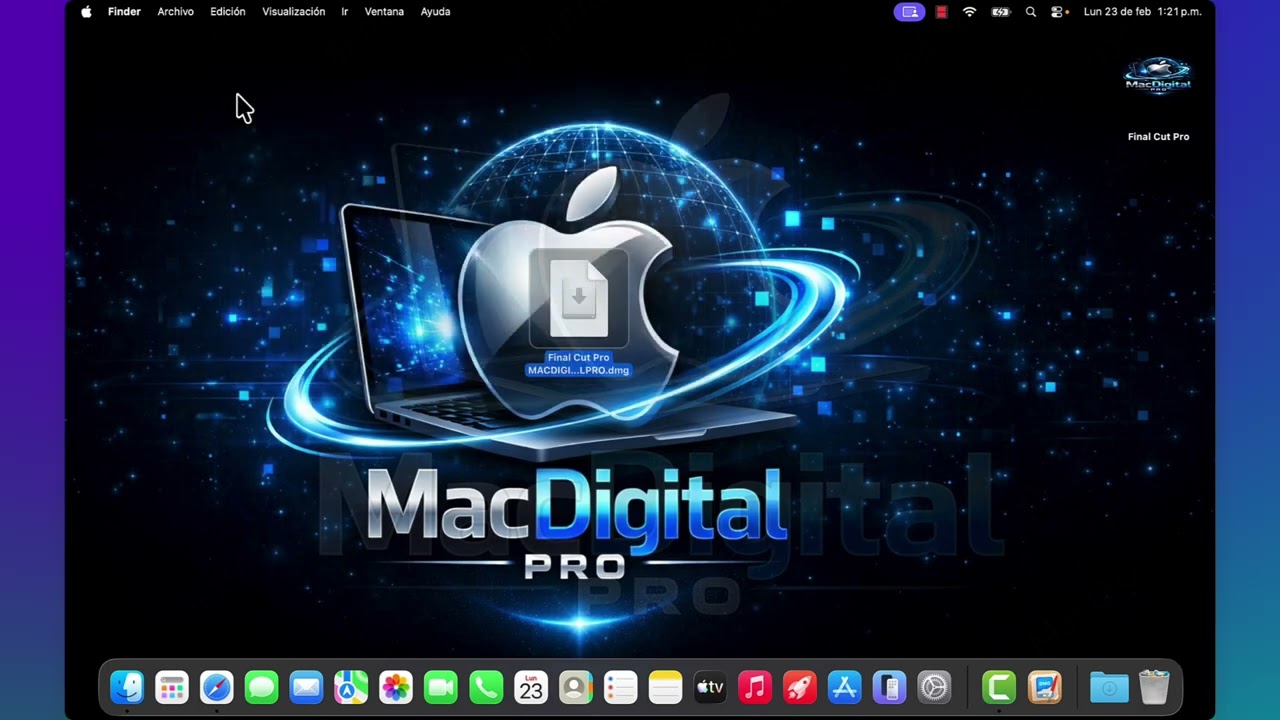Open System Settings gear icon

tap(934, 687)
